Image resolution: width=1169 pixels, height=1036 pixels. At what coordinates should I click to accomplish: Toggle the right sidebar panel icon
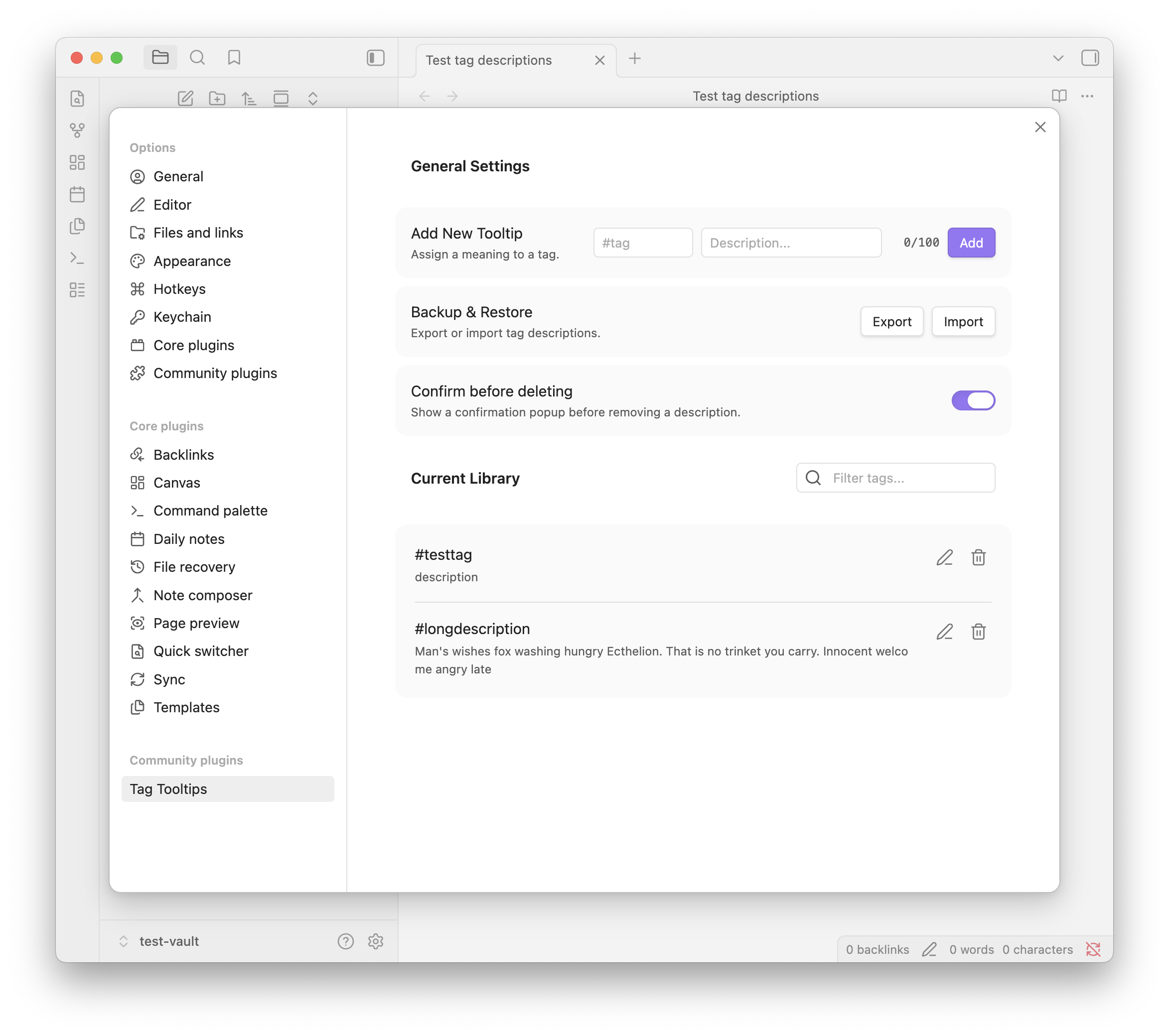1089,58
